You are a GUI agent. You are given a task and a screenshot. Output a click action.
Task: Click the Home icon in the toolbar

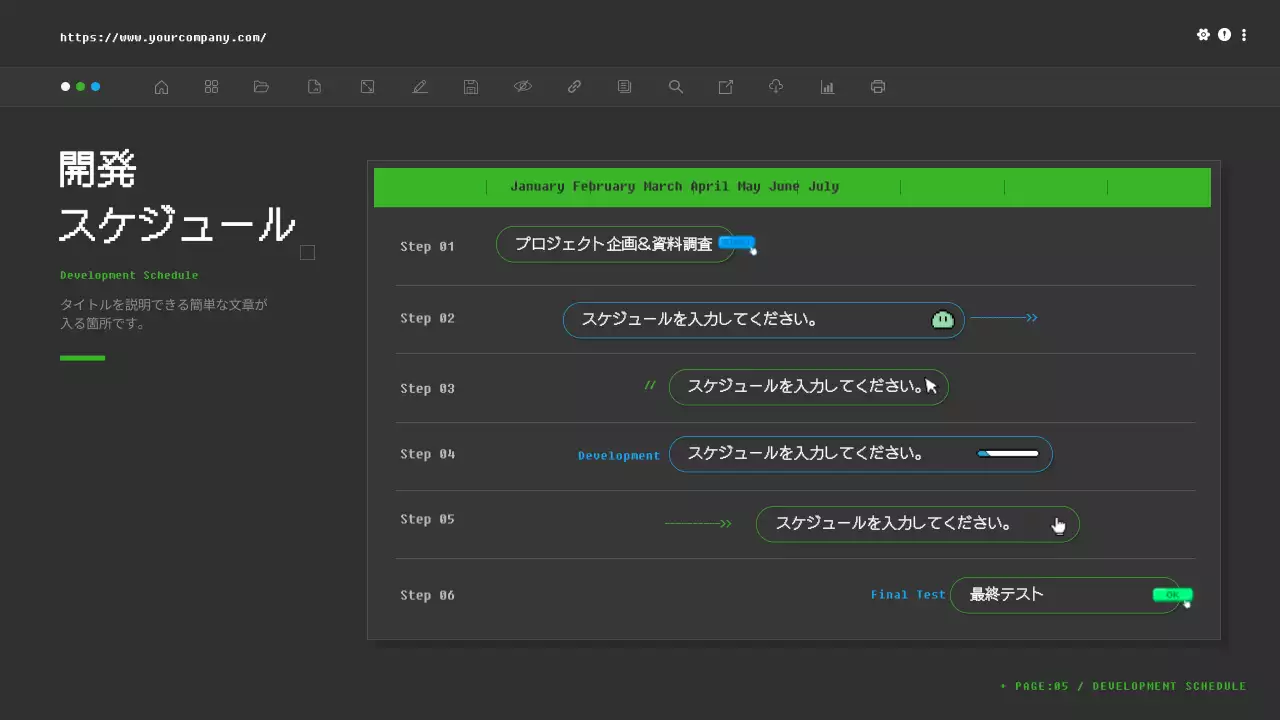click(x=161, y=86)
